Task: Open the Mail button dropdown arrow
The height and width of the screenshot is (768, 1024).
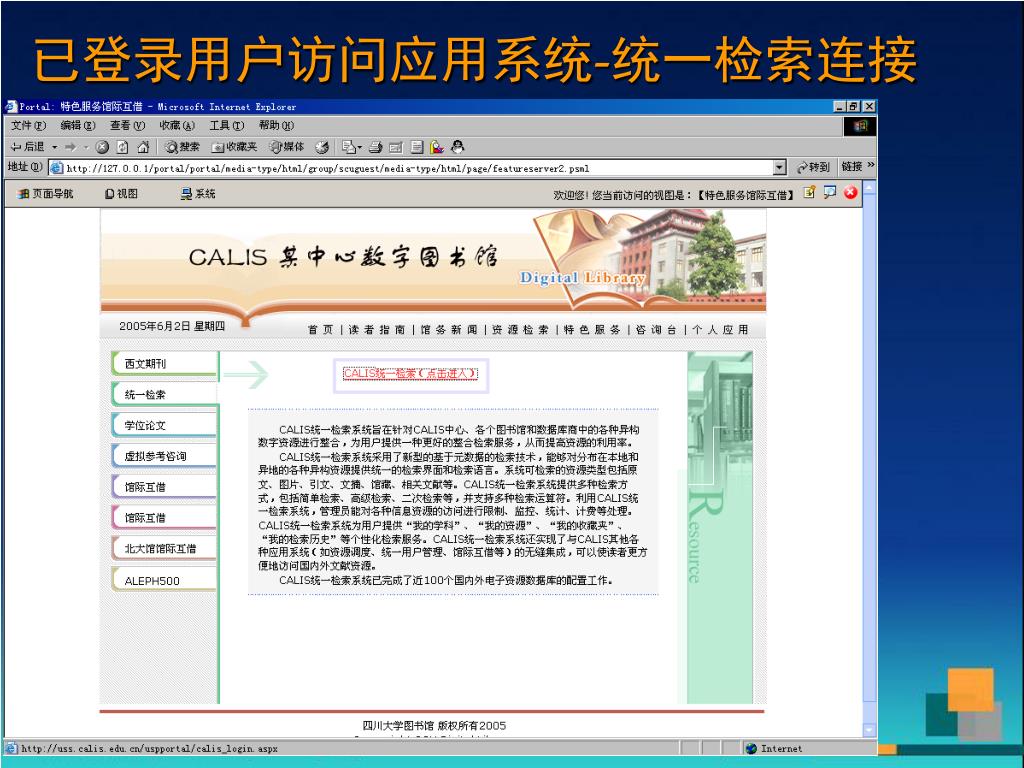Action: click(359, 148)
